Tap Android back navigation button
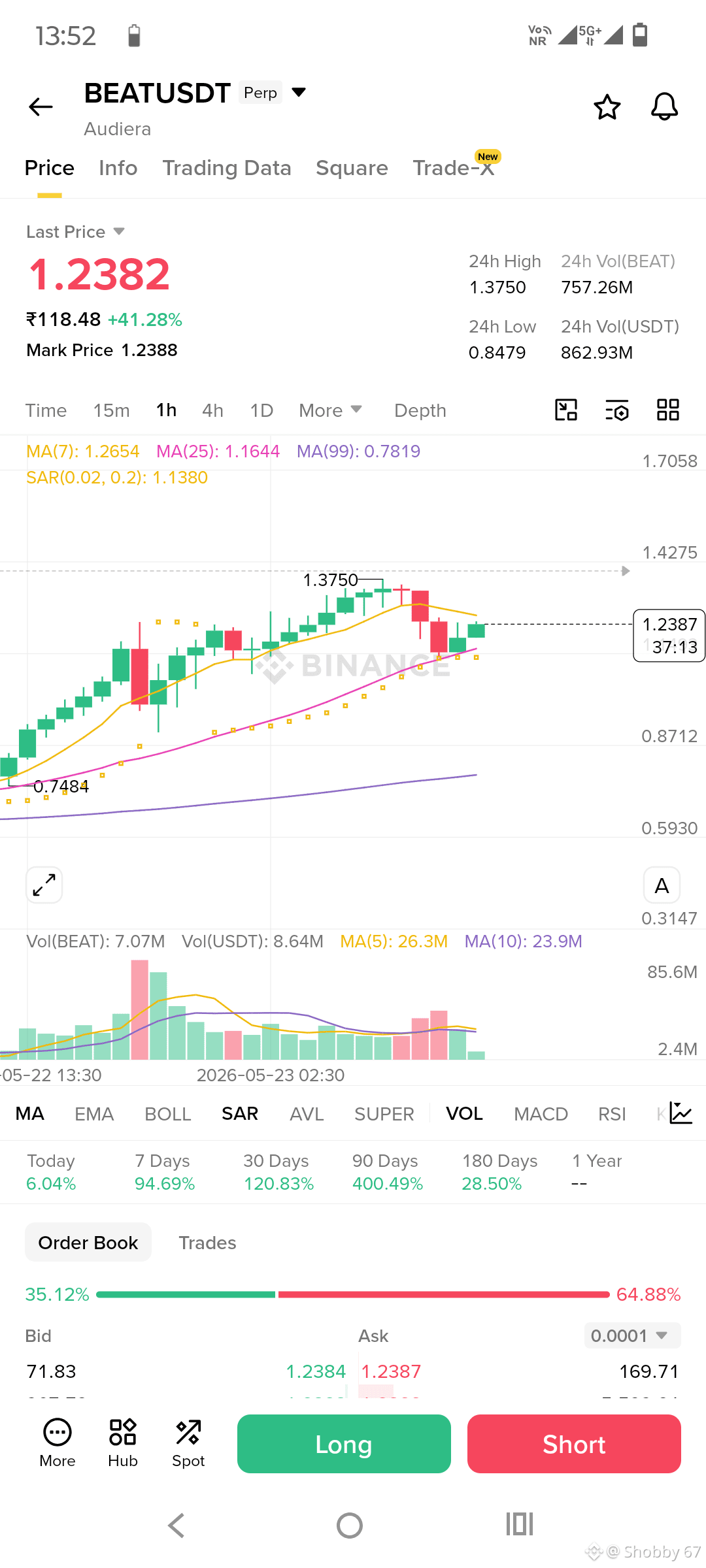Image resolution: width=706 pixels, height=1568 pixels. click(176, 1526)
